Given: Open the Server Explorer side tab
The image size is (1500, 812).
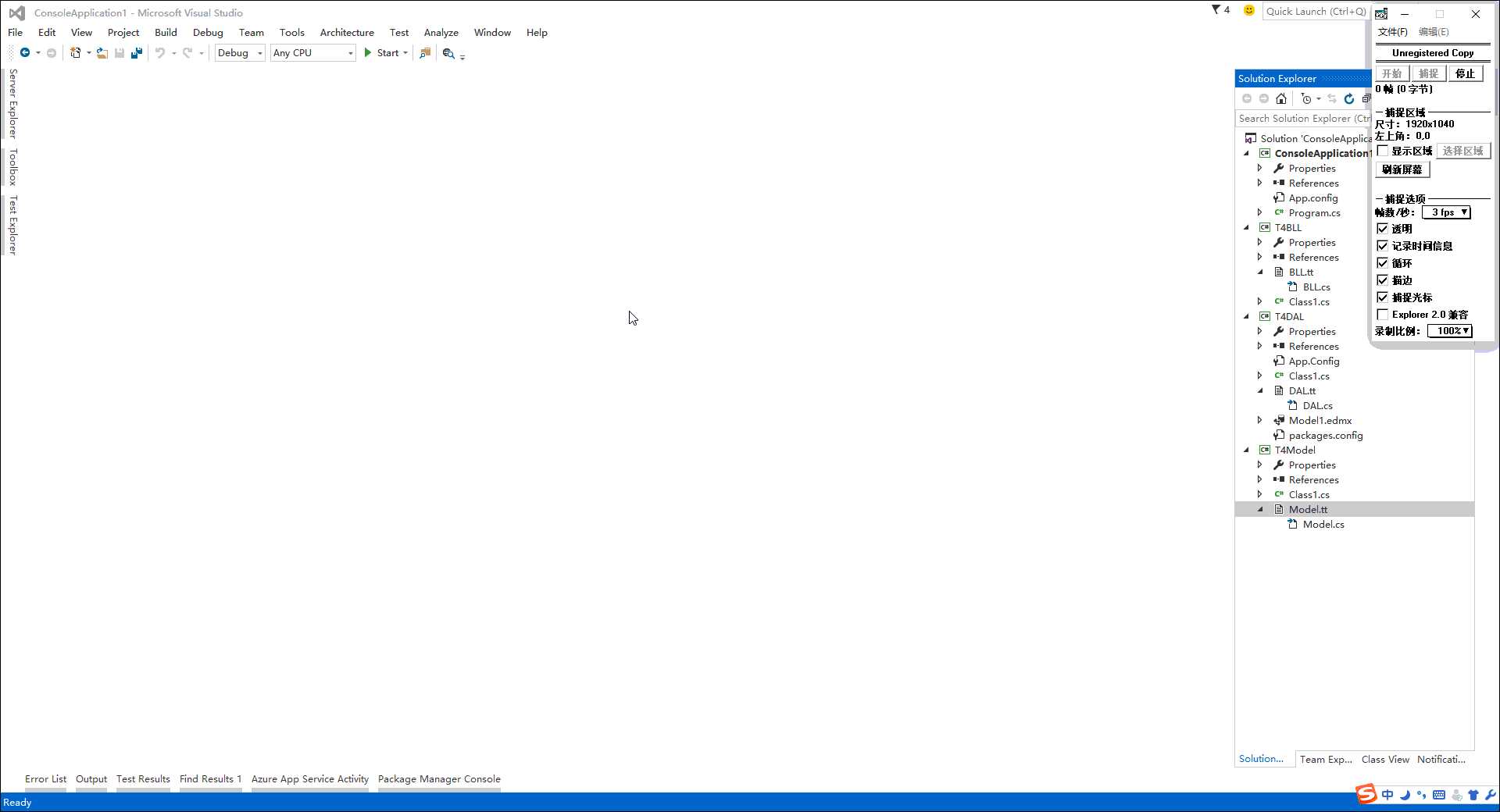Looking at the screenshot, I should (13, 104).
